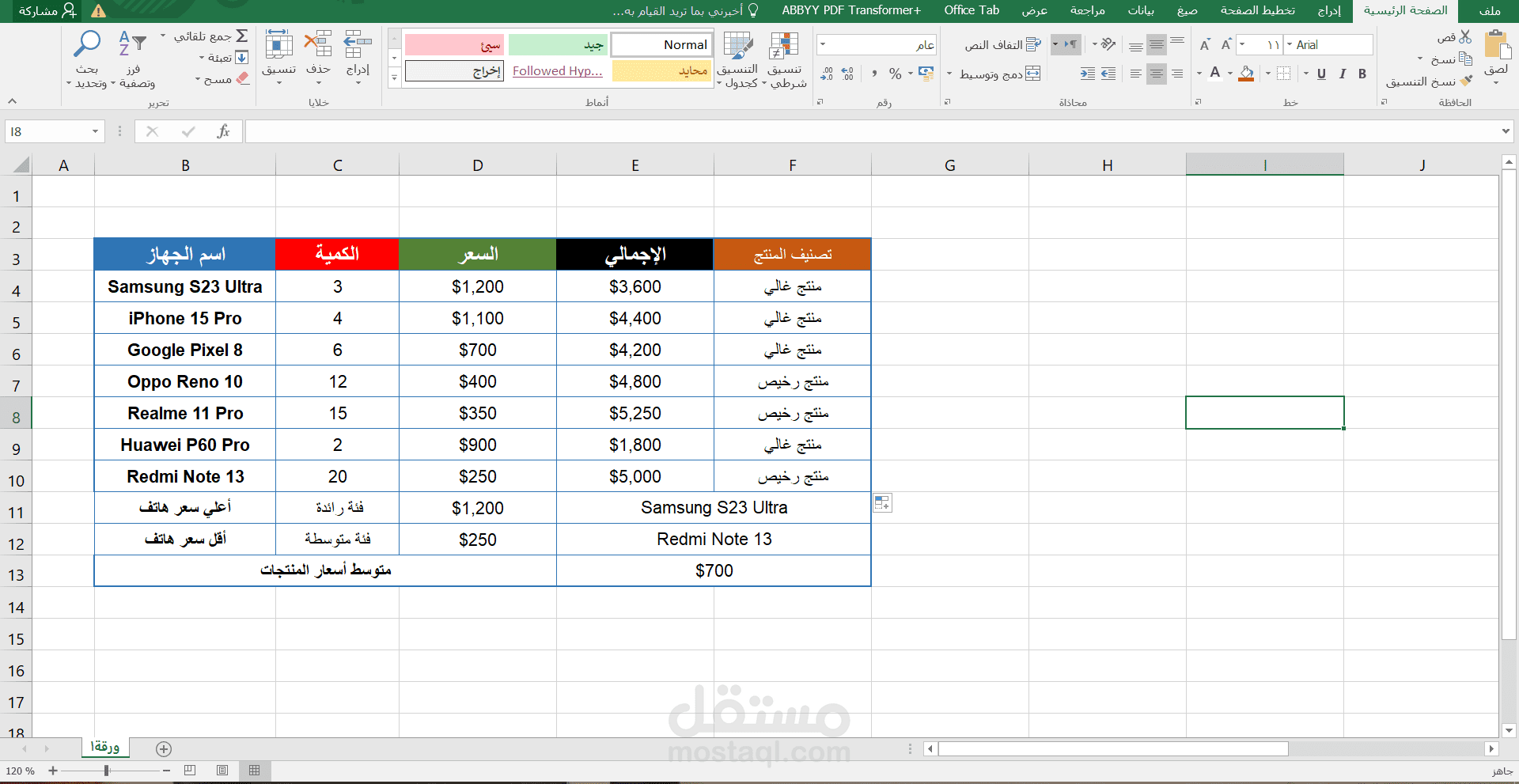
Task: Click the orientation text-angle icon
Action: click(1108, 44)
